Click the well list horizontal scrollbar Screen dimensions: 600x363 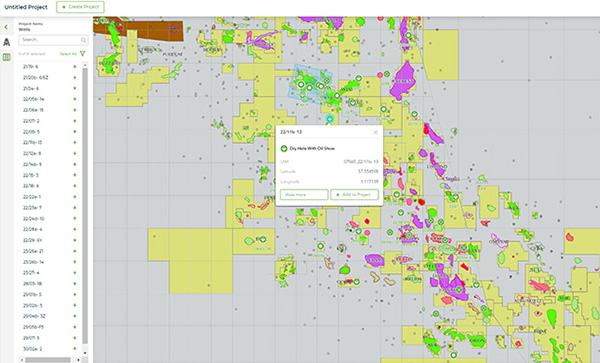(48, 360)
